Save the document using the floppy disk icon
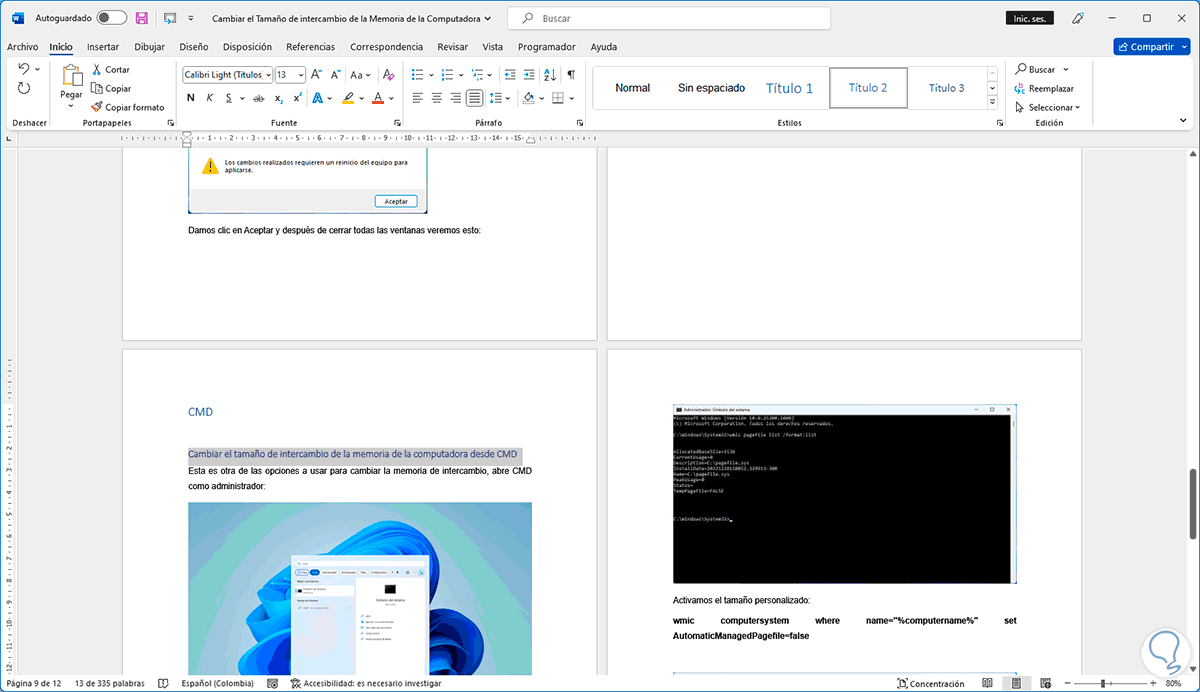The height and width of the screenshot is (692, 1200). 141,18
